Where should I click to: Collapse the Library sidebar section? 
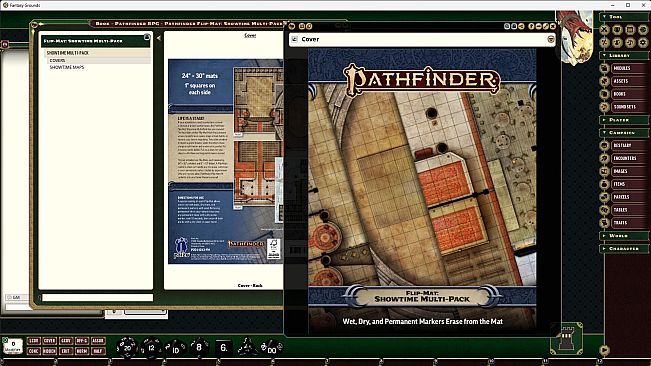point(624,55)
